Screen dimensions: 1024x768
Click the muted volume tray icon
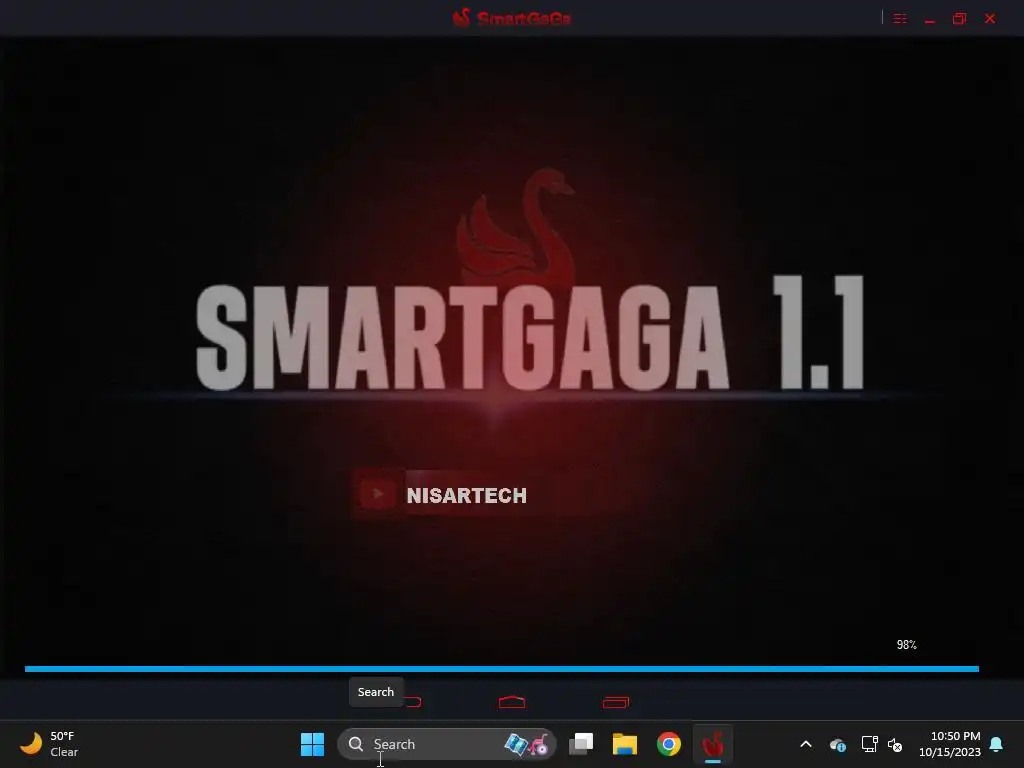point(895,744)
